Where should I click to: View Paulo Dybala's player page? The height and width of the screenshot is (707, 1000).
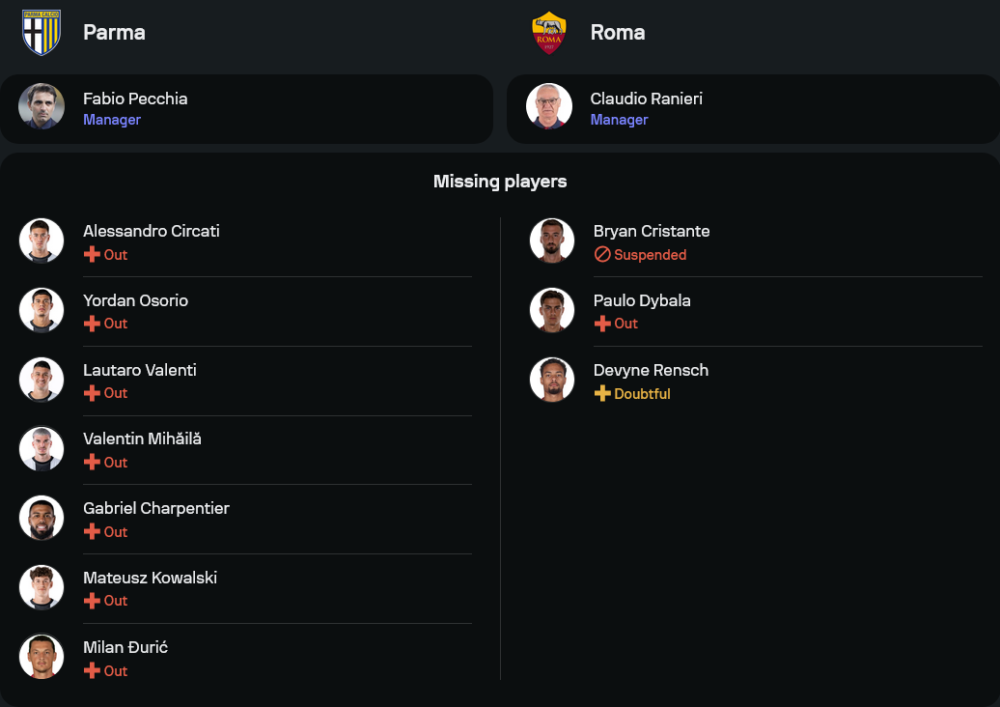(x=642, y=301)
